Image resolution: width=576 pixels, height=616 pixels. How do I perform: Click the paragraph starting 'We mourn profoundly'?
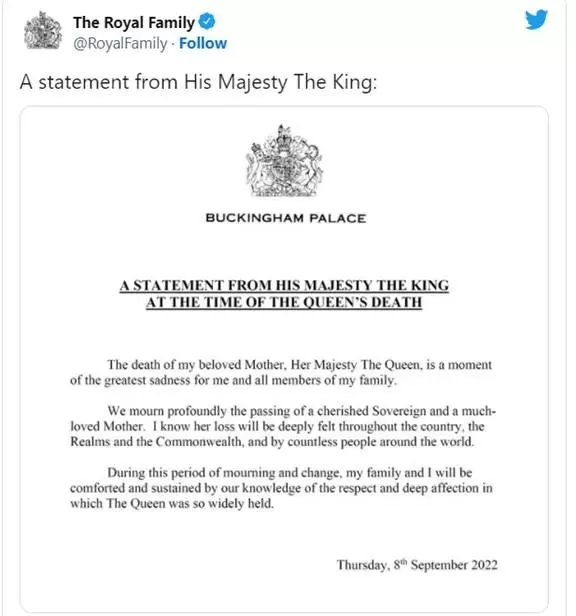pyautogui.click(x=283, y=426)
